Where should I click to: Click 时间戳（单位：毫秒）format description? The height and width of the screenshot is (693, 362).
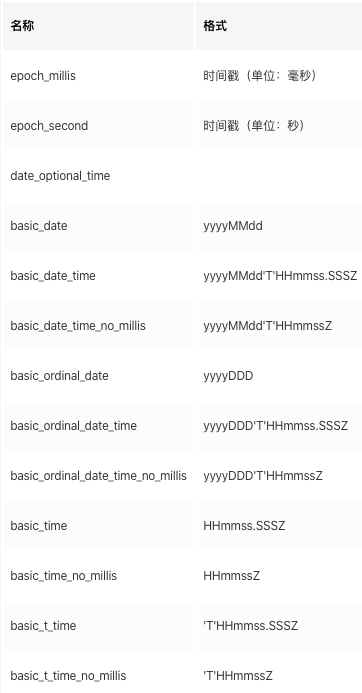(x=260, y=76)
